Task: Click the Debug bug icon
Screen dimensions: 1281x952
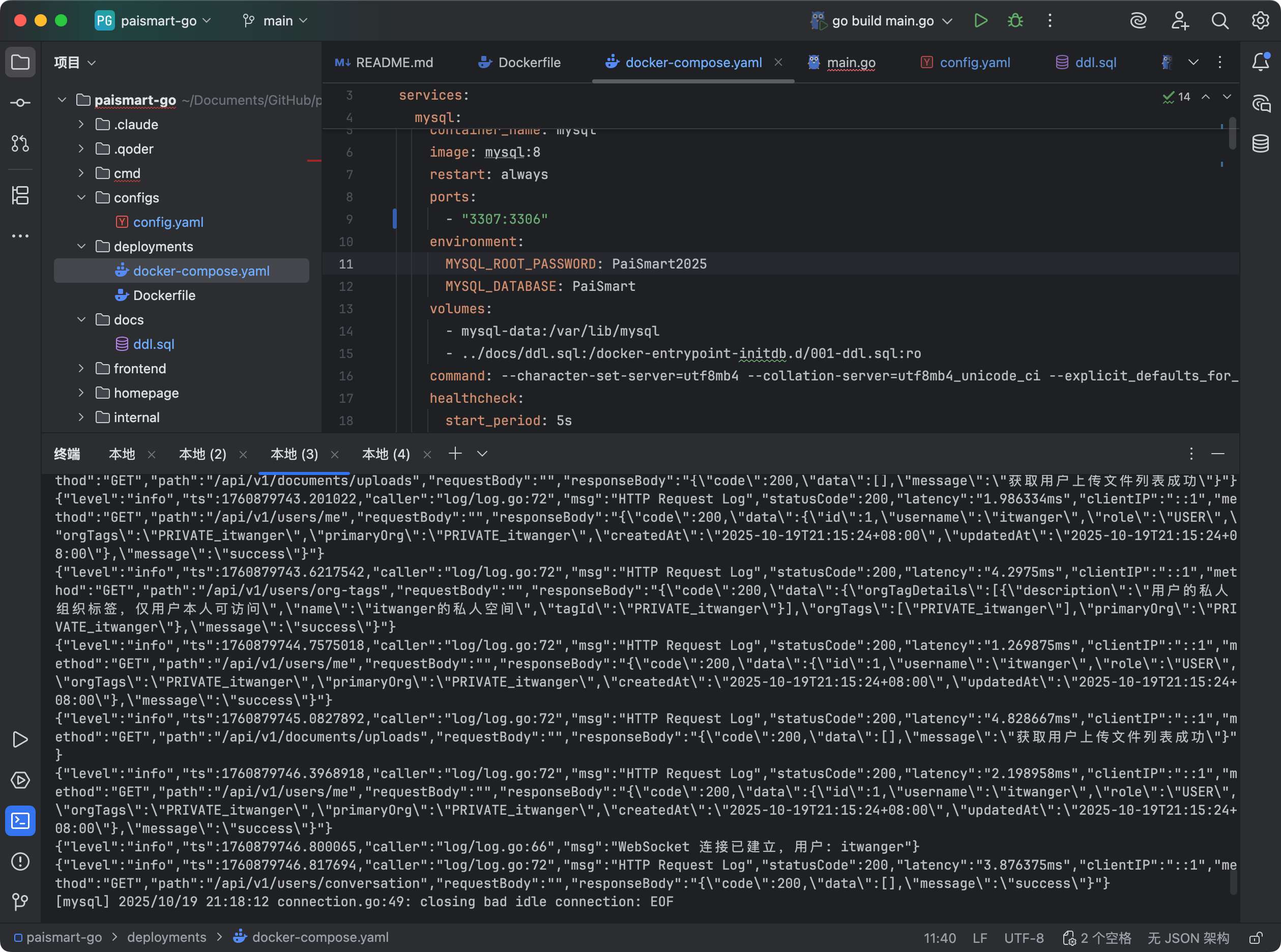Action: (x=1015, y=21)
